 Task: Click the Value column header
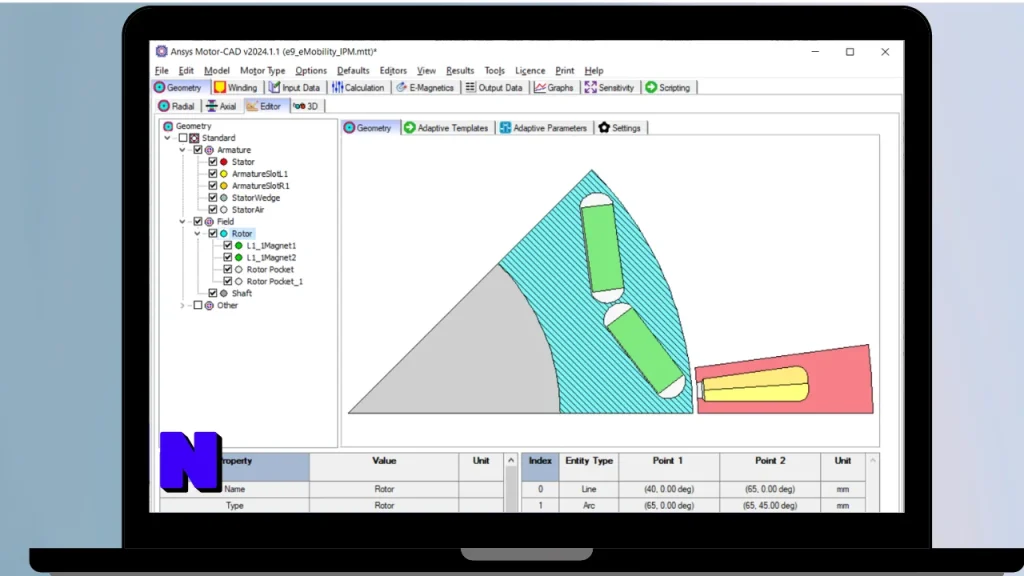coord(384,466)
